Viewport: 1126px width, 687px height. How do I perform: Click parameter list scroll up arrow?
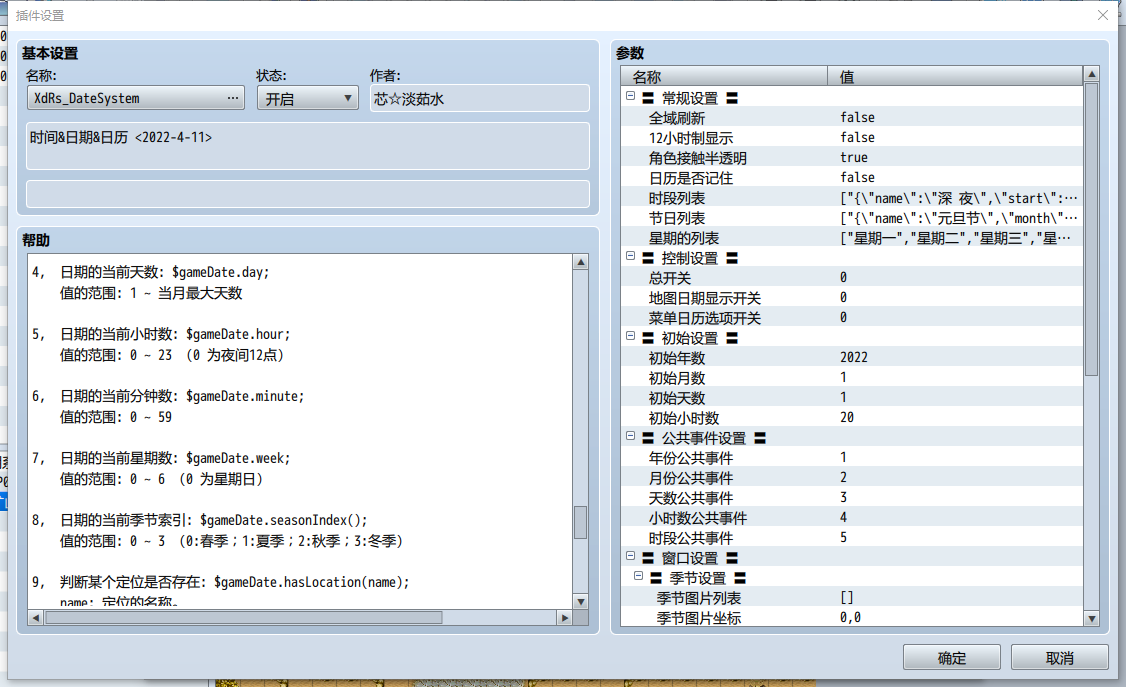1092,74
